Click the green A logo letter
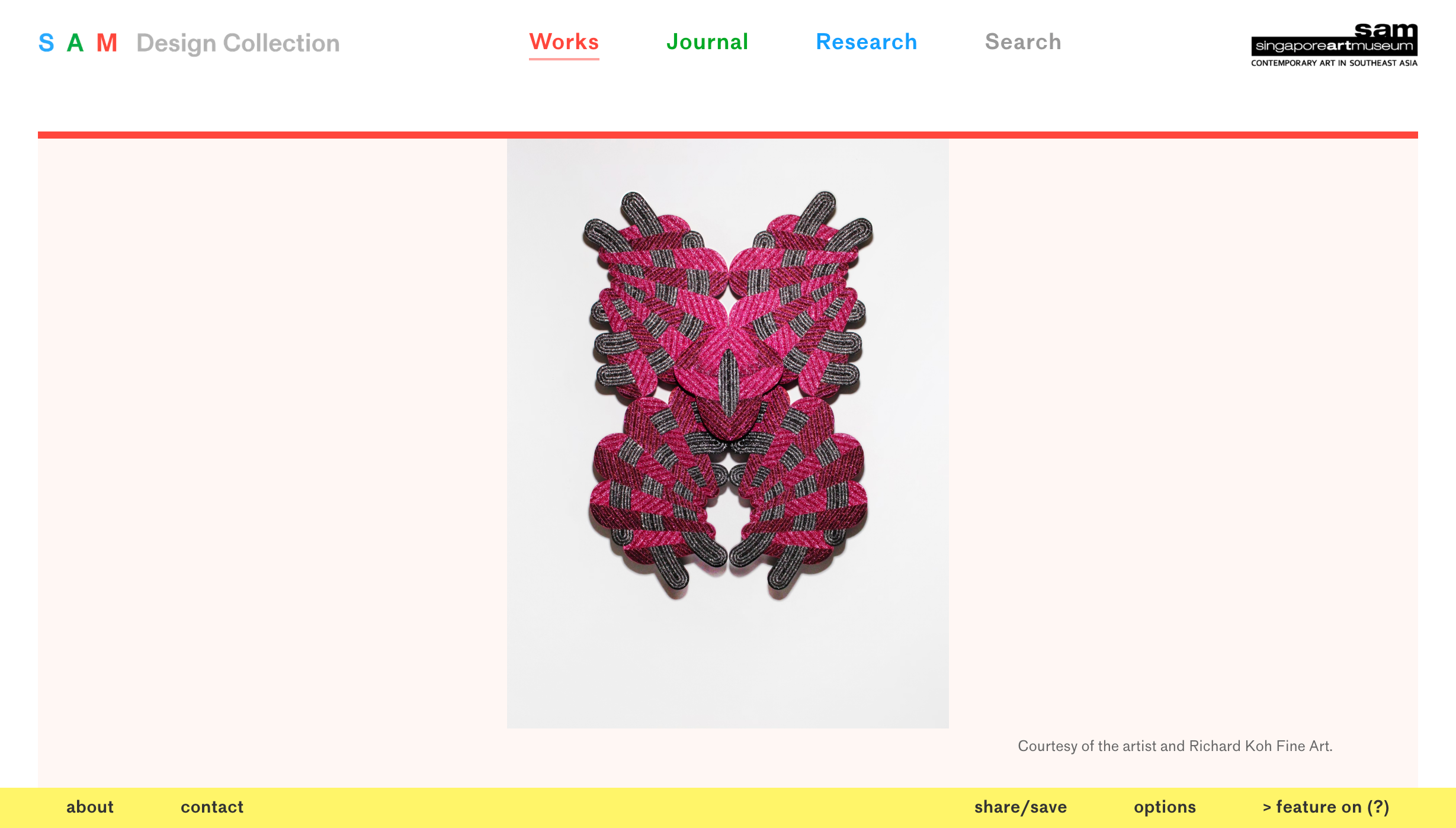Viewport: 1456px width, 828px height. point(75,43)
